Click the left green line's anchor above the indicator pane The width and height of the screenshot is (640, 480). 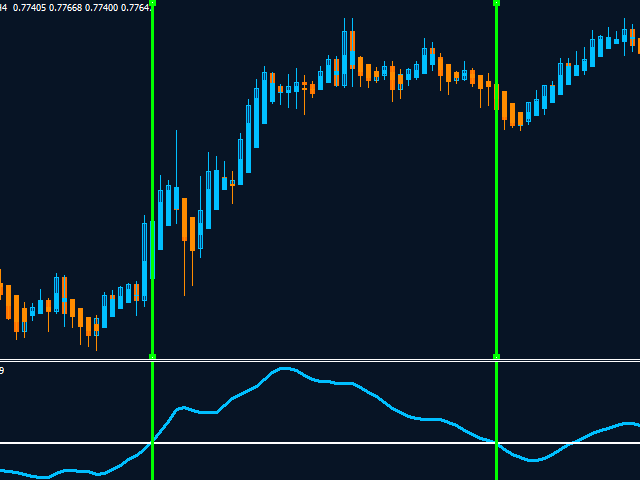[x=153, y=356]
